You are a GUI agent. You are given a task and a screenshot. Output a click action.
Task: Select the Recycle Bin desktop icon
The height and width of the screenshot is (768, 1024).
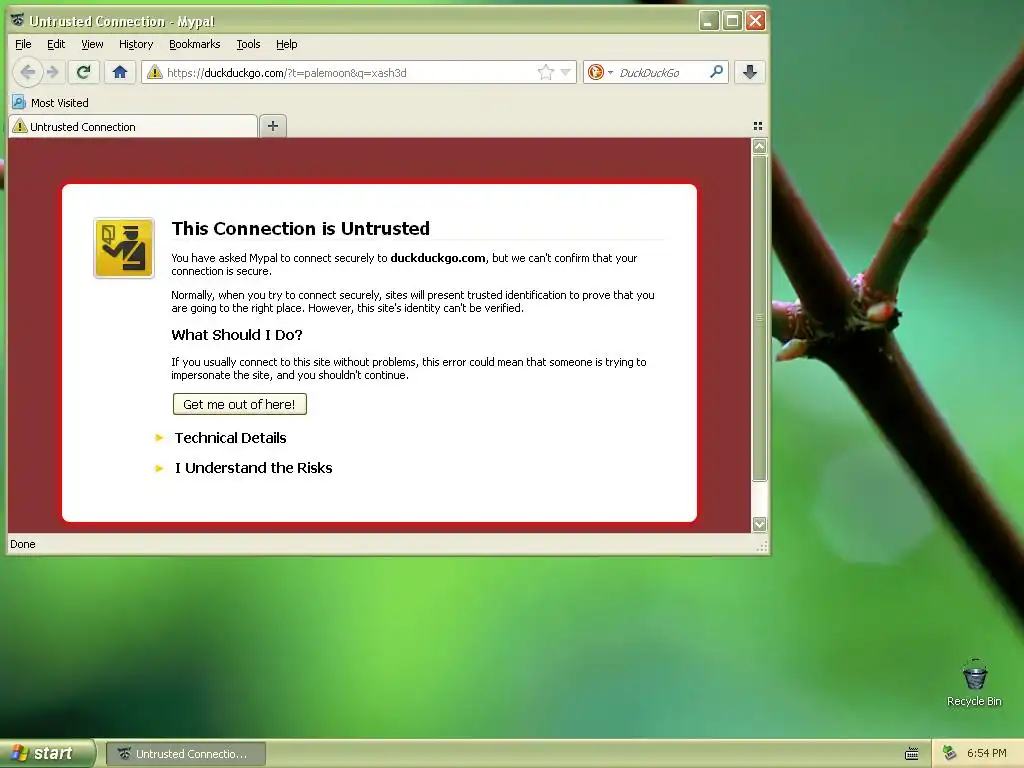(x=974, y=683)
